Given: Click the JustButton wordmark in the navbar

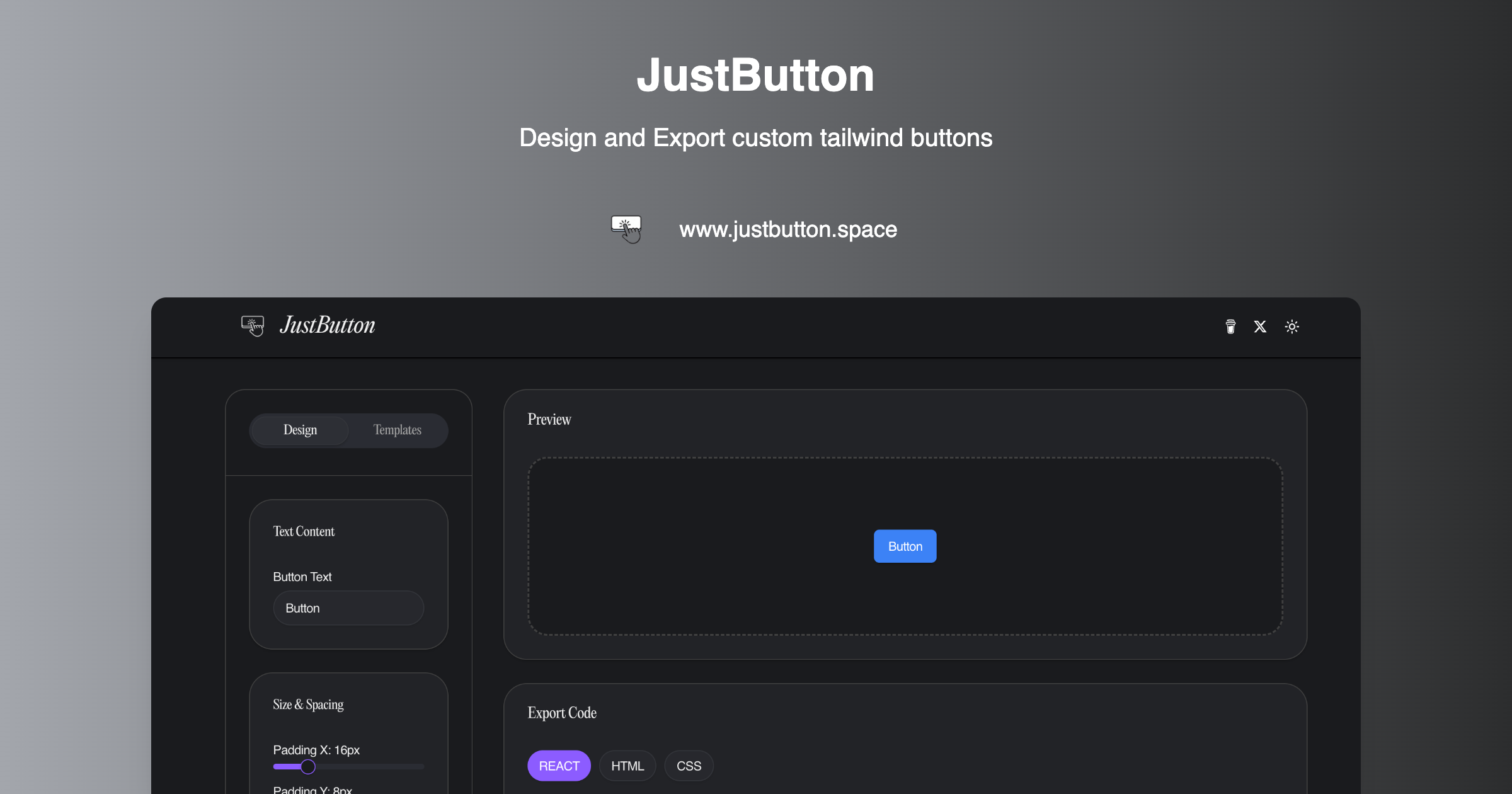Looking at the screenshot, I should pyautogui.click(x=327, y=325).
